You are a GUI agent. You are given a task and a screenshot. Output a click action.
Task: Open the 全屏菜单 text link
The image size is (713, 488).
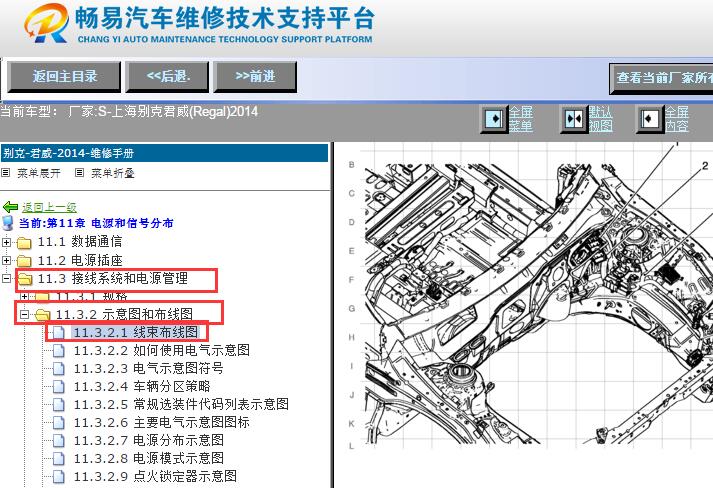[521, 119]
